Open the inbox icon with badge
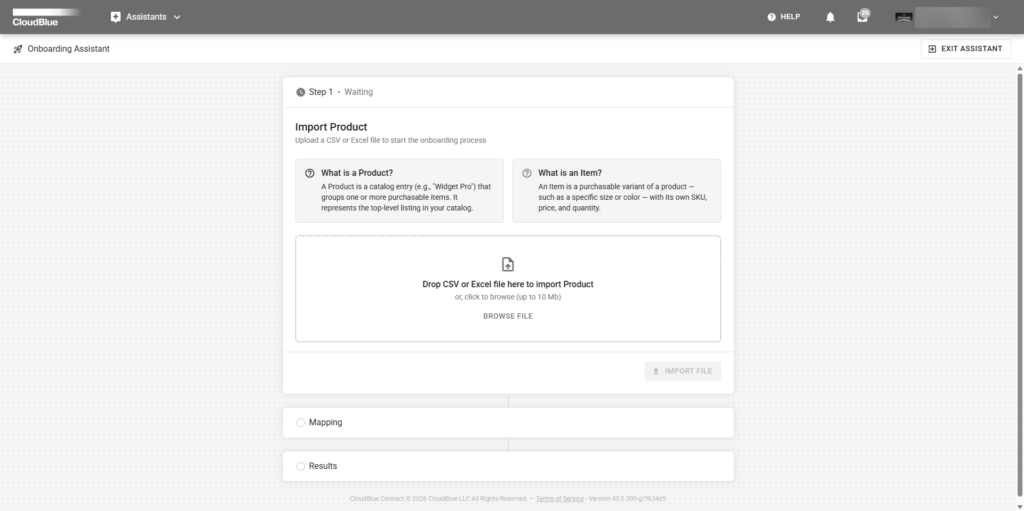1024x511 pixels. point(863,16)
